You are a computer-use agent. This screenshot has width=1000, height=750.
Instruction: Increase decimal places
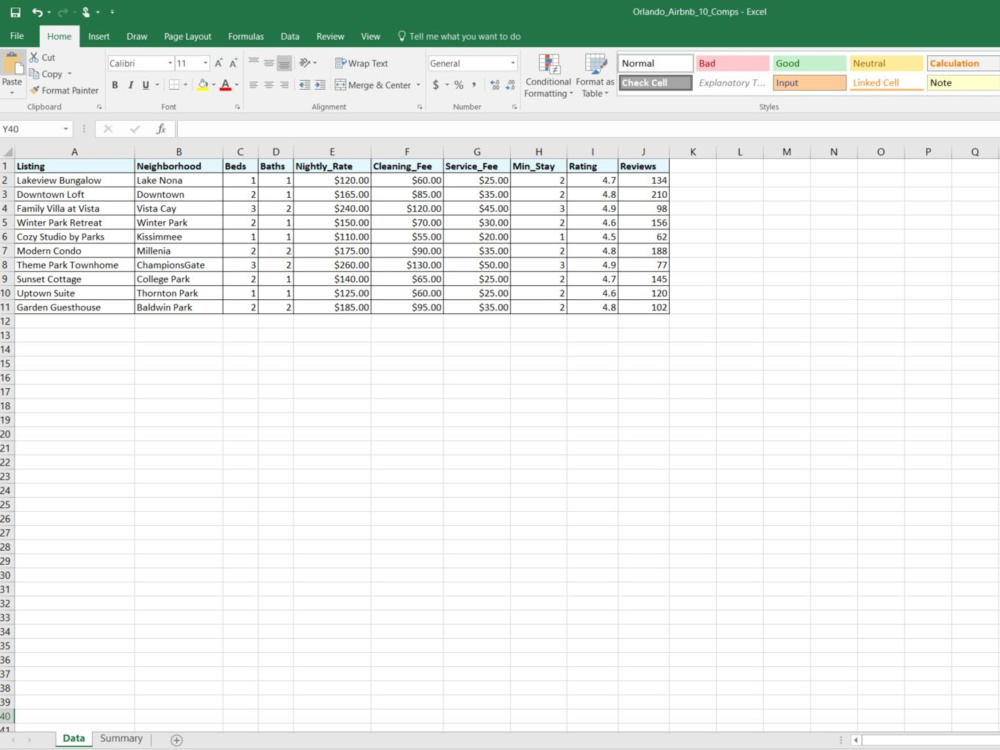pos(495,85)
